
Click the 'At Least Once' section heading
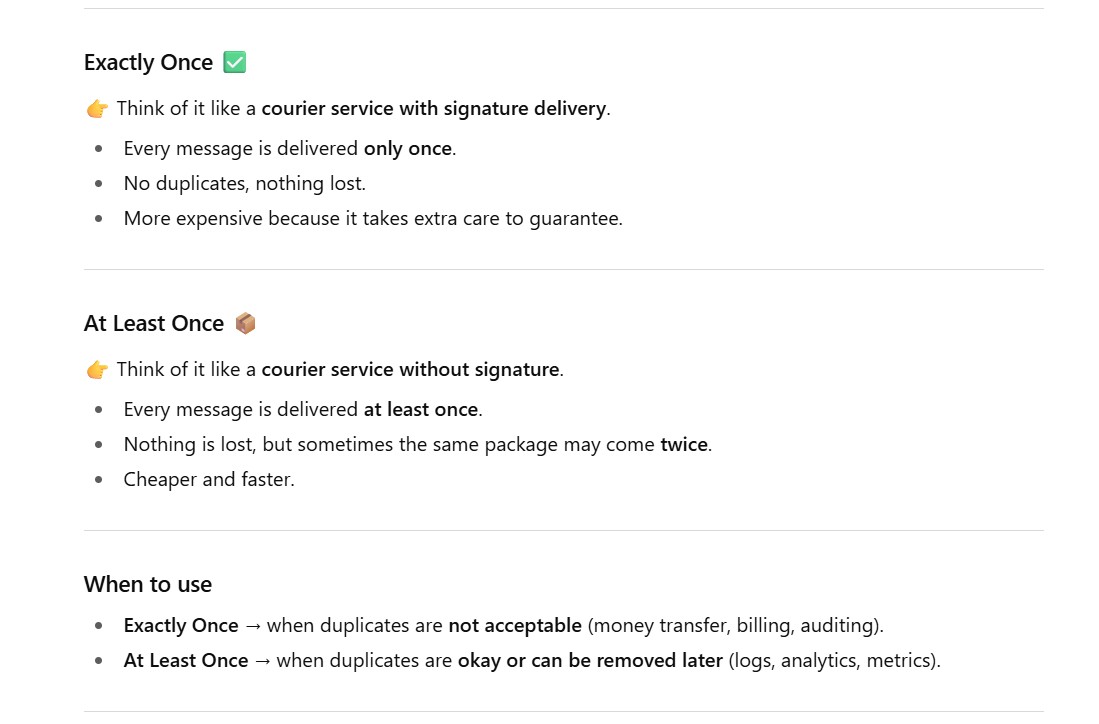(153, 324)
